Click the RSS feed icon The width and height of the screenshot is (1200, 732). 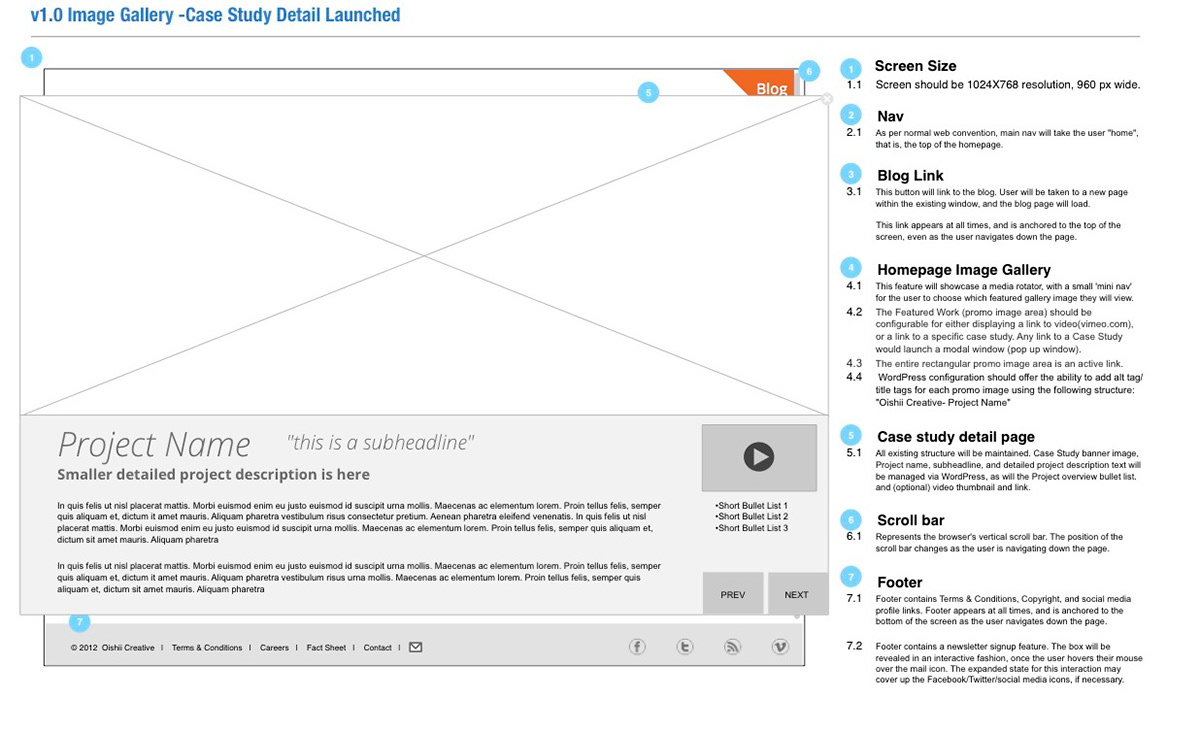tap(733, 647)
